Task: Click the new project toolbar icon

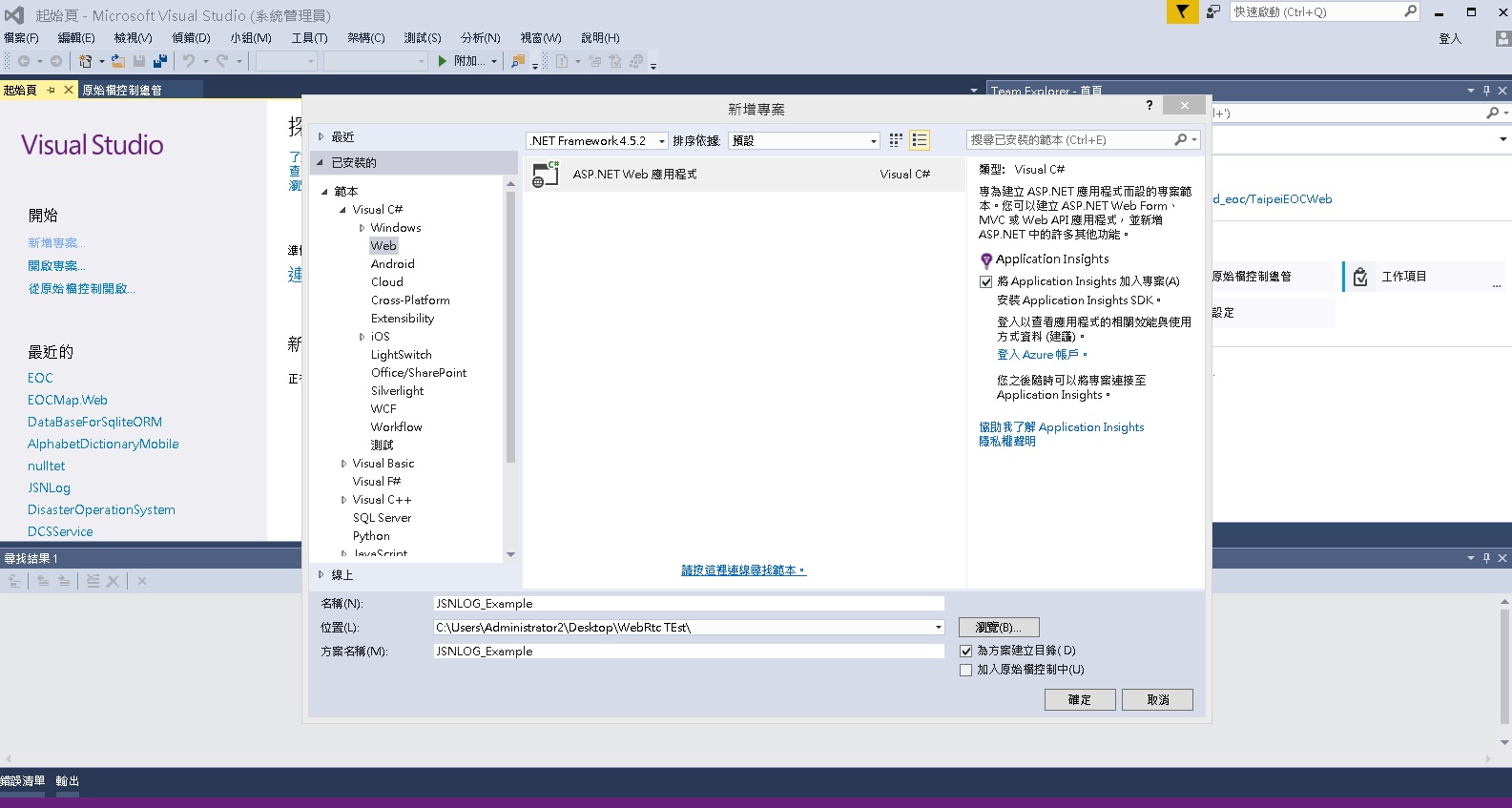Action: pyautogui.click(x=86, y=61)
